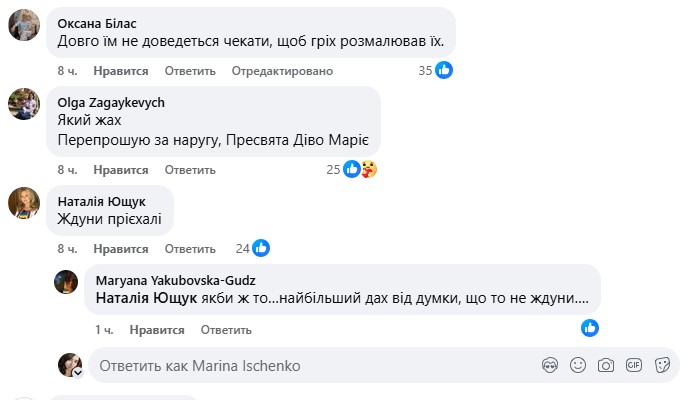
Task: Open Olga Zagaykevych's profile name link
Action: pos(111,102)
